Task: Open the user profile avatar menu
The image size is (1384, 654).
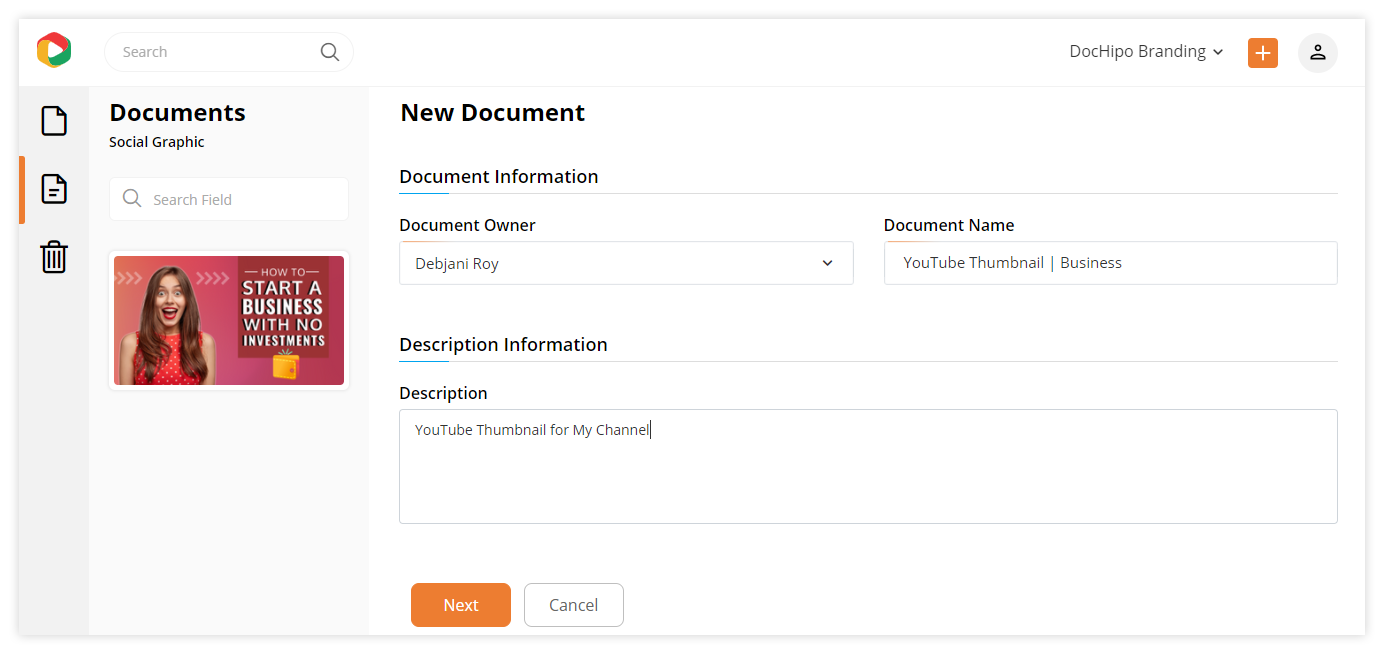Action: point(1318,53)
